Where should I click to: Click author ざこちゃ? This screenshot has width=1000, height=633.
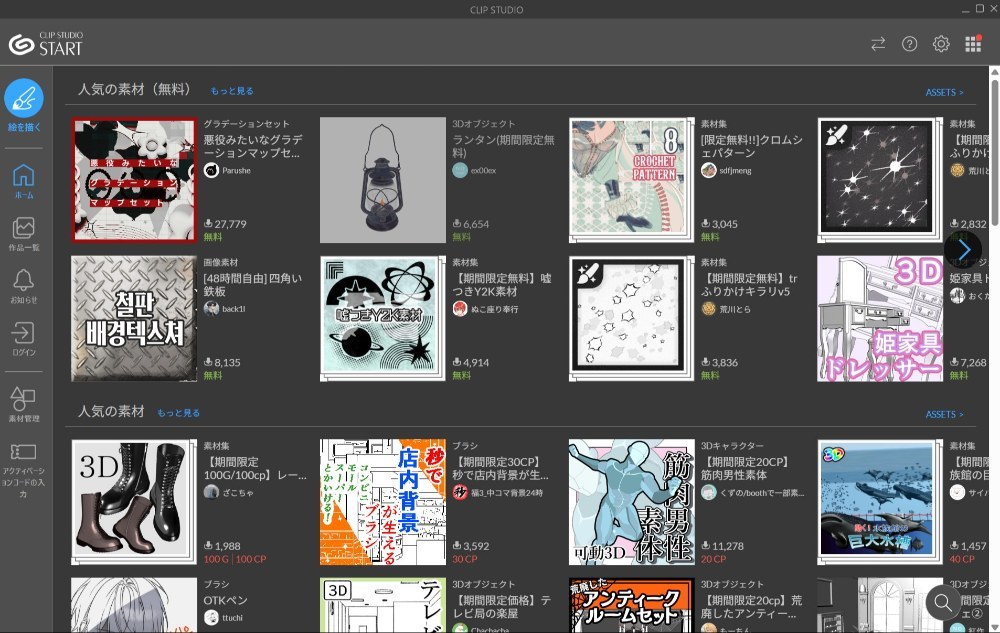point(238,493)
